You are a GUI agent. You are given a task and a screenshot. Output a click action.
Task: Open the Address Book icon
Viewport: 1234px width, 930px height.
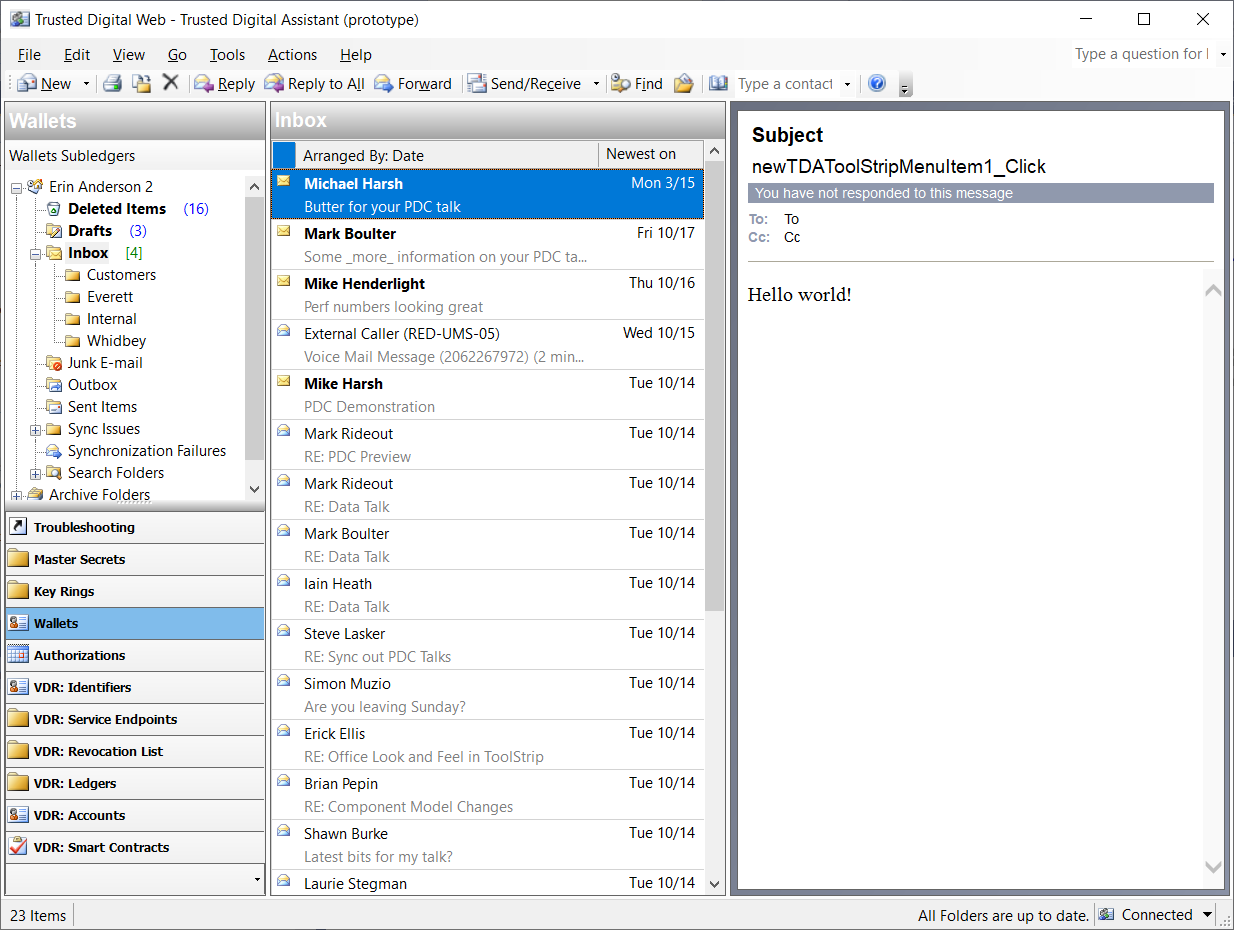point(718,84)
